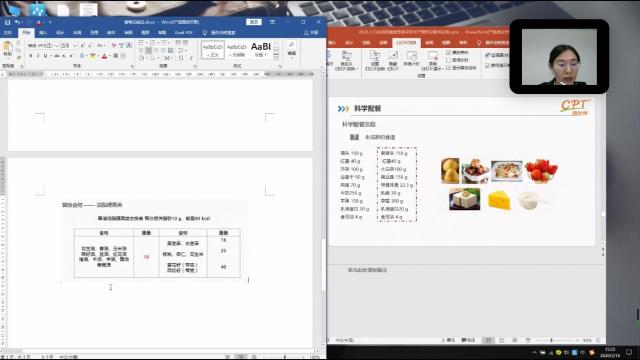
Task: Open the font name dropdown in Word
Action: [56, 46]
